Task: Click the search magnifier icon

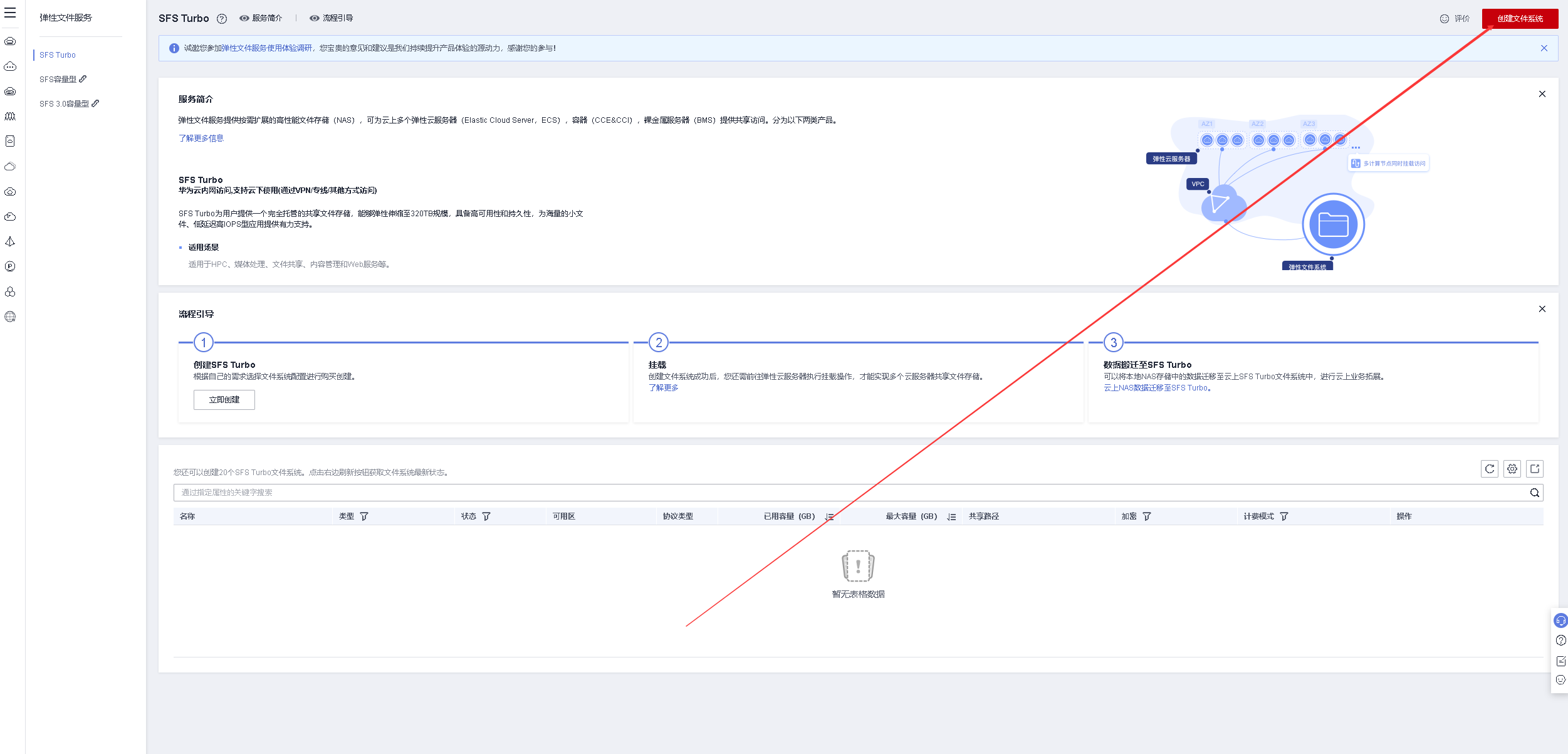Action: [x=1535, y=493]
